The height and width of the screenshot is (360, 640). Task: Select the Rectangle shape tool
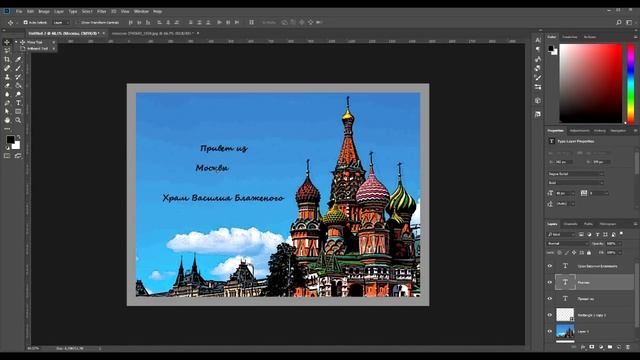click(x=18, y=111)
